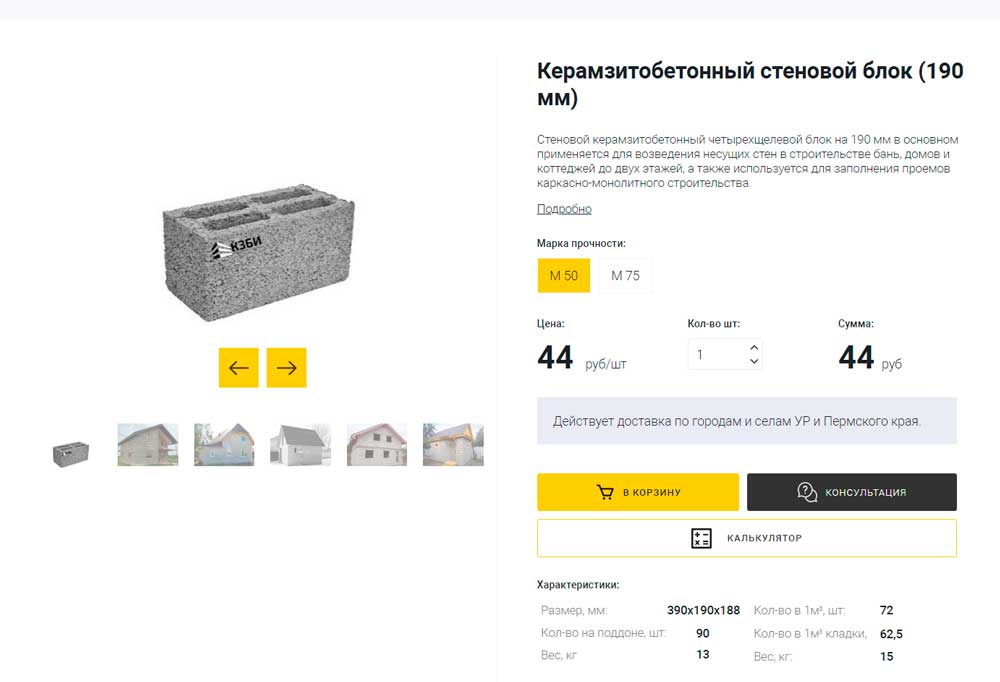The height and width of the screenshot is (682, 1000).
Task: Click the previous image left arrow
Action: coord(239,368)
